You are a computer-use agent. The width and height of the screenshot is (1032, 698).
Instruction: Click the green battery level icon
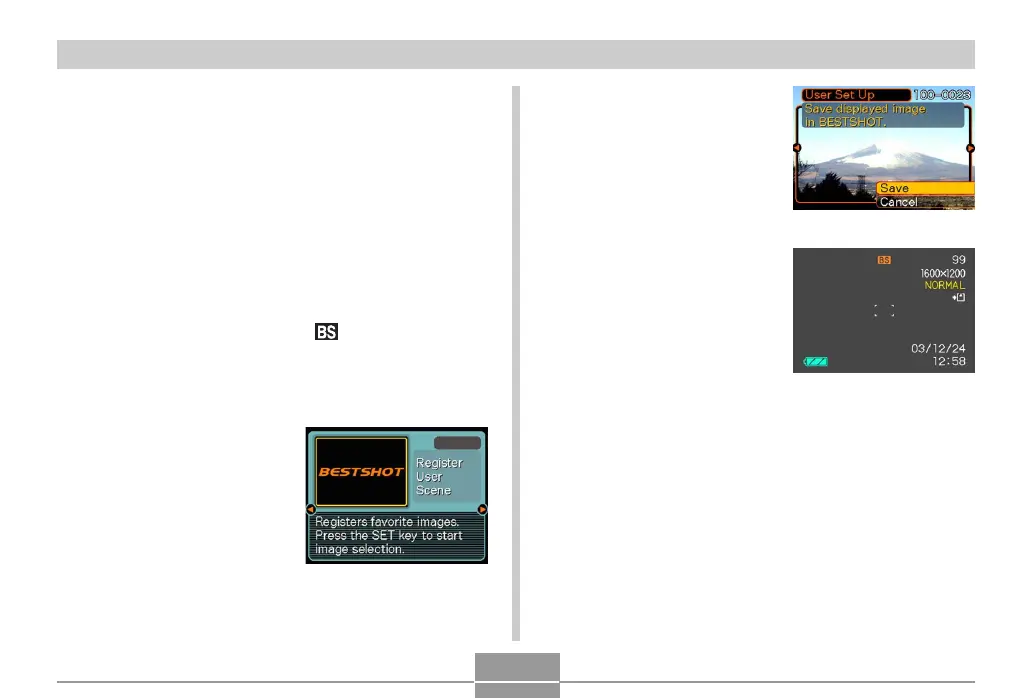pyautogui.click(x=815, y=361)
